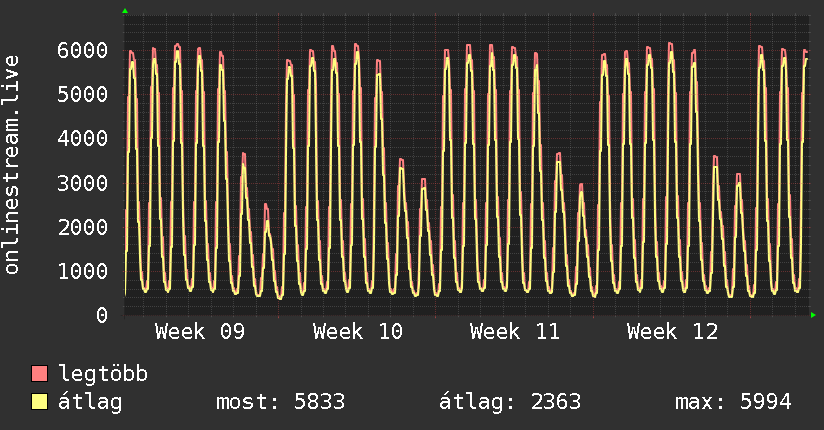Select the legtöbb legend label

[104, 374]
